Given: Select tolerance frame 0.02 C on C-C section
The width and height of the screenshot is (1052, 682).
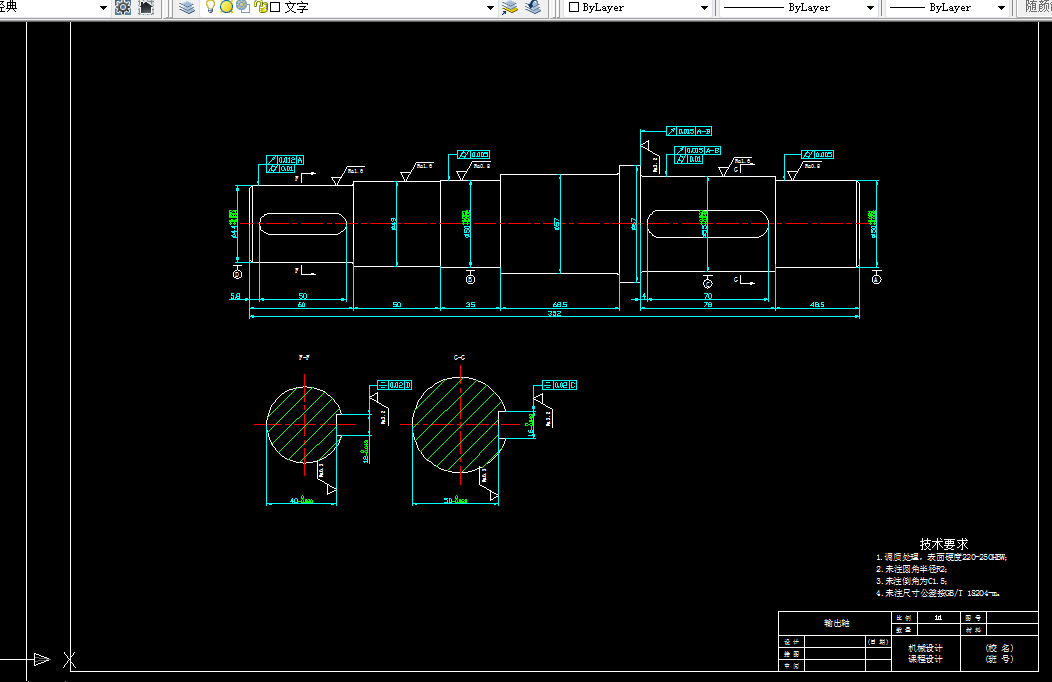Looking at the screenshot, I should [560, 385].
